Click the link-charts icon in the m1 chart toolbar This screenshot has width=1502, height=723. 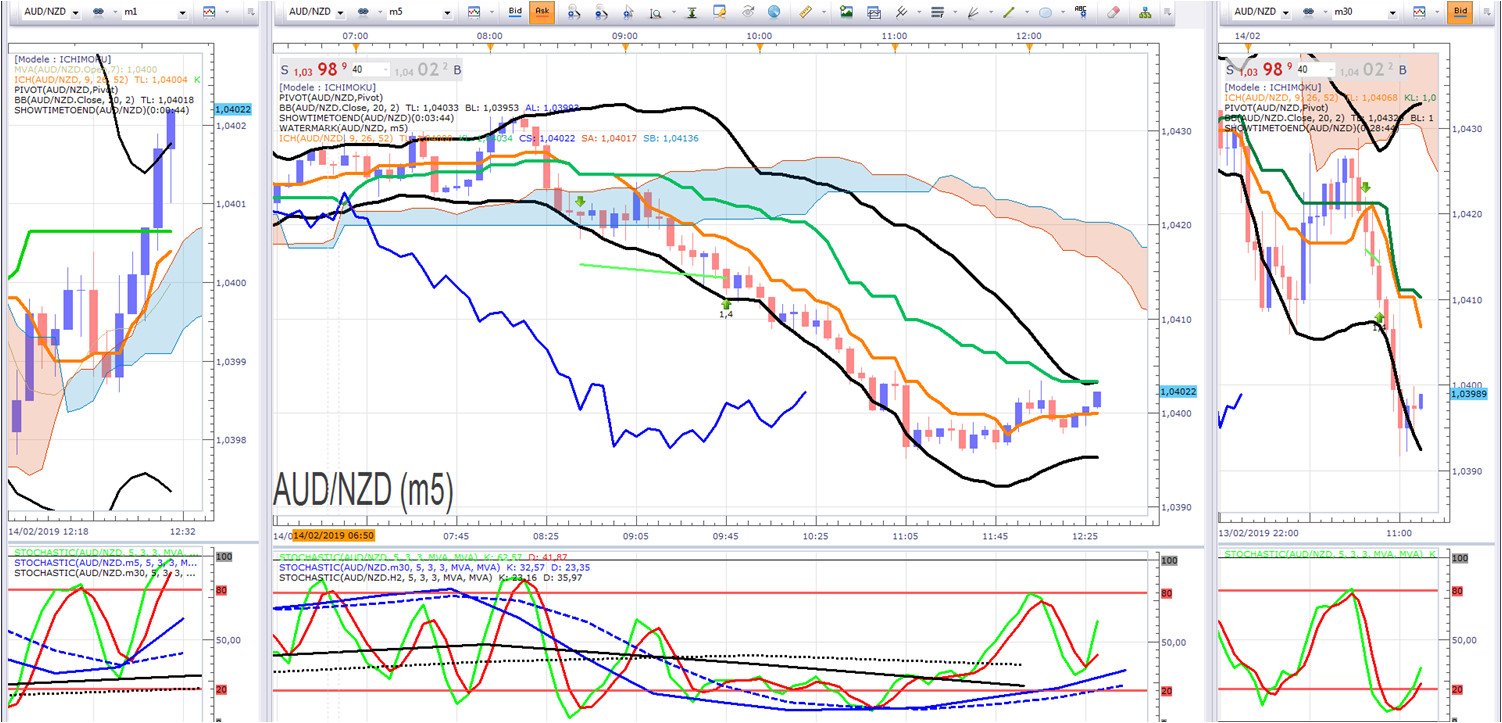point(100,12)
